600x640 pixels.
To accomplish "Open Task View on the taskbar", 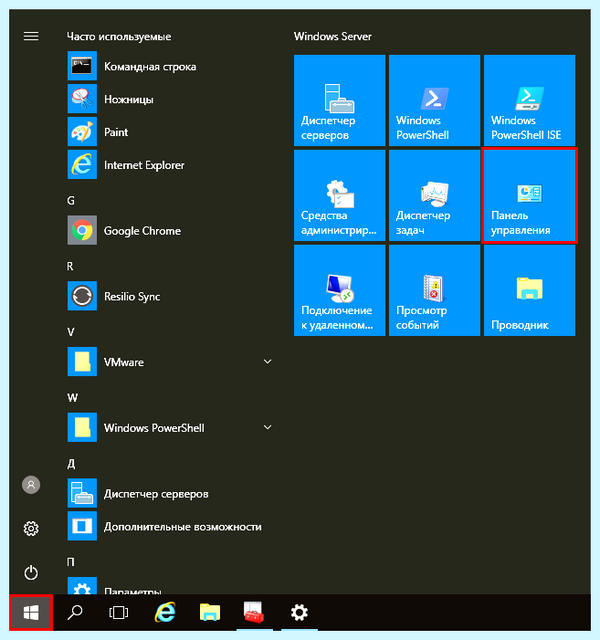I will click(119, 613).
